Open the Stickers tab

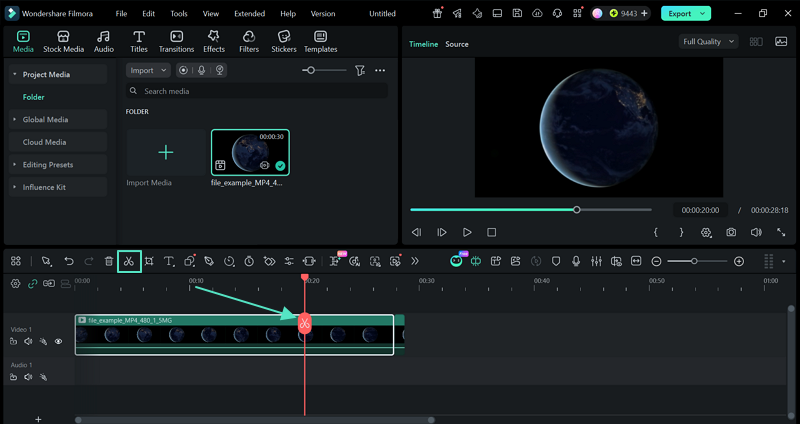pos(284,41)
